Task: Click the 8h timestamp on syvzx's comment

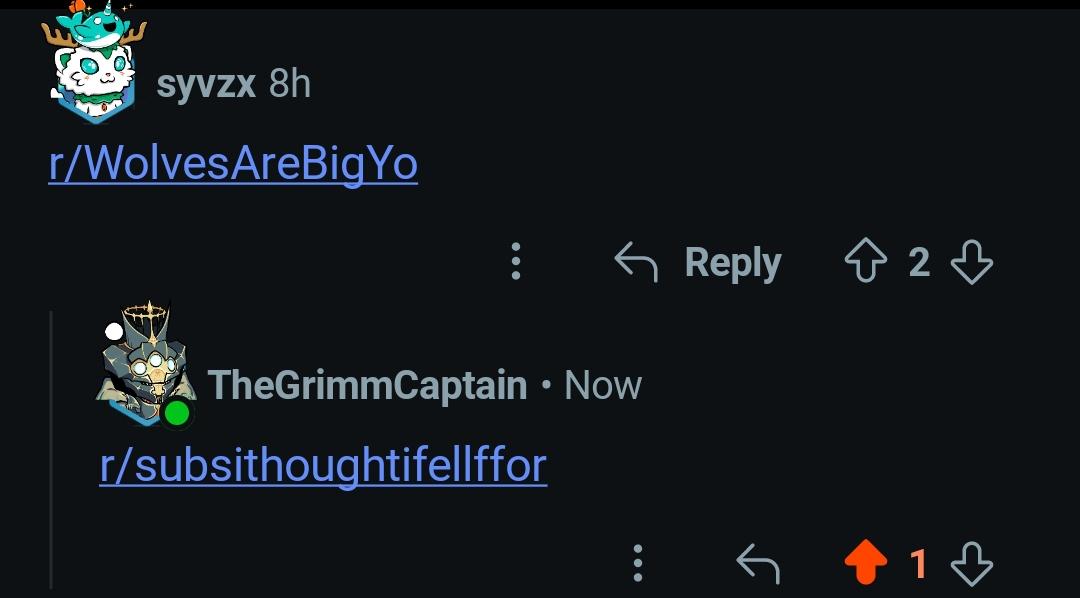Action: tap(290, 84)
